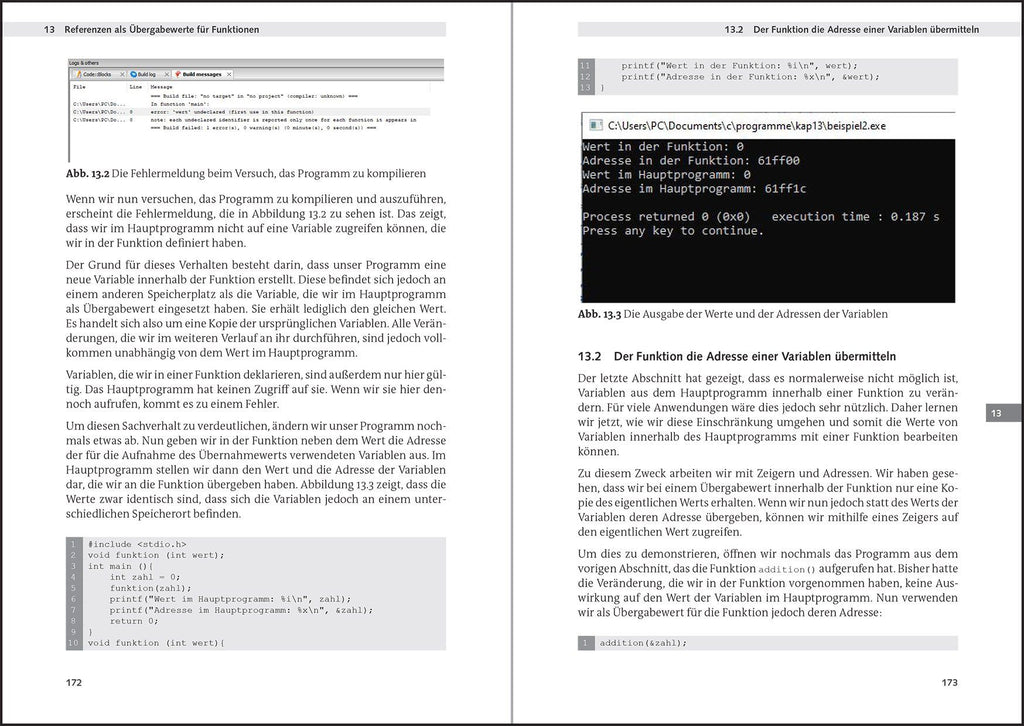This screenshot has width=1024, height=726.
Task: Close the Build log tab with its X
Action: (164, 74)
